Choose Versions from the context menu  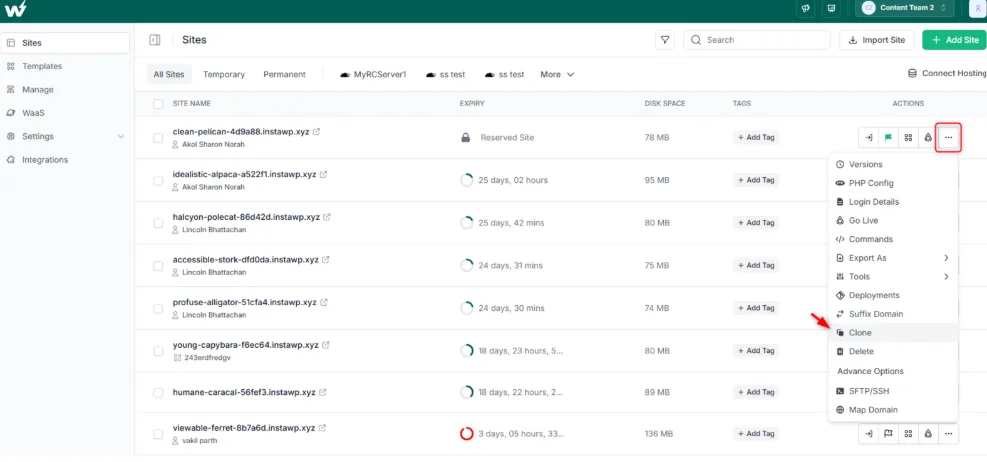click(x=893, y=164)
